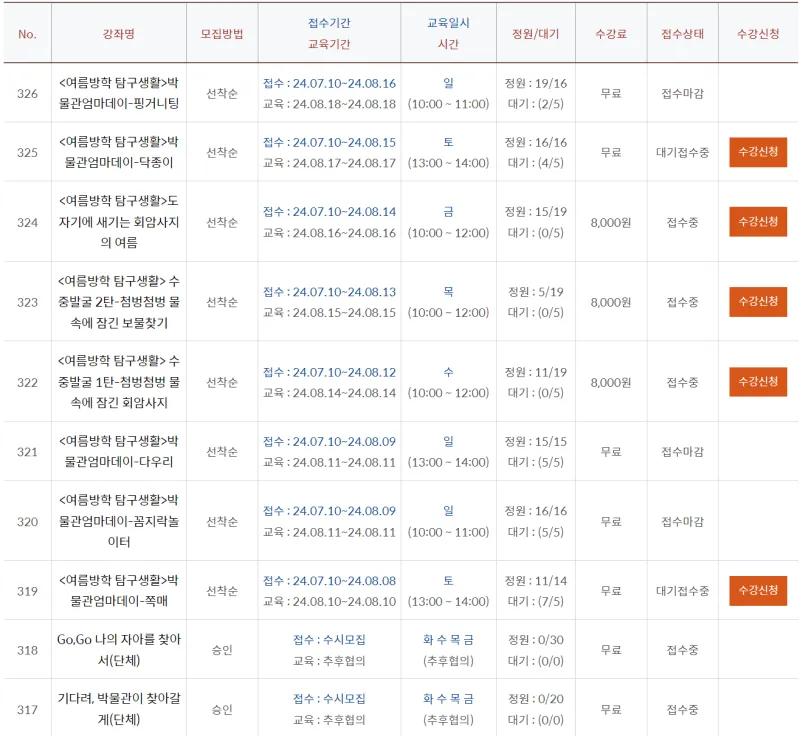Click the 수강료 column header
Viewport: 800px width, 736px height.
click(611, 34)
